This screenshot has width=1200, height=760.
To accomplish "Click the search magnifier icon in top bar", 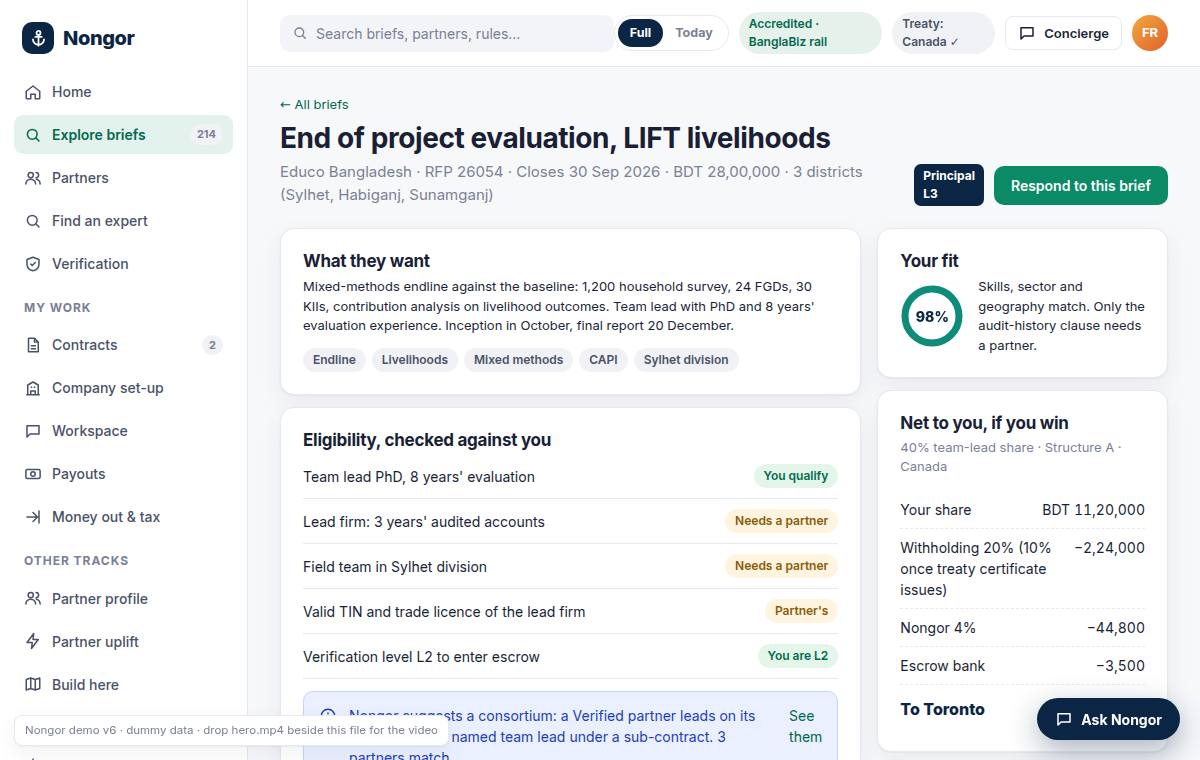I will (x=300, y=34).
